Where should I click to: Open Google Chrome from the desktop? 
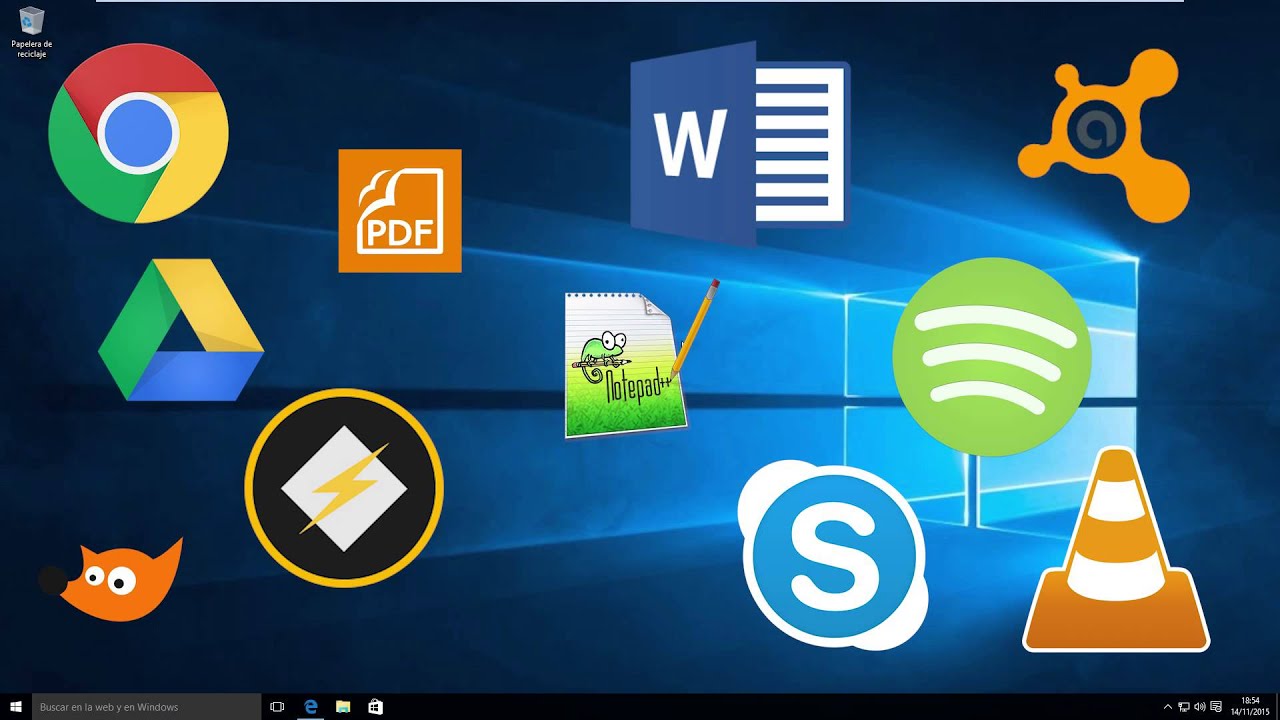point(138,133)
